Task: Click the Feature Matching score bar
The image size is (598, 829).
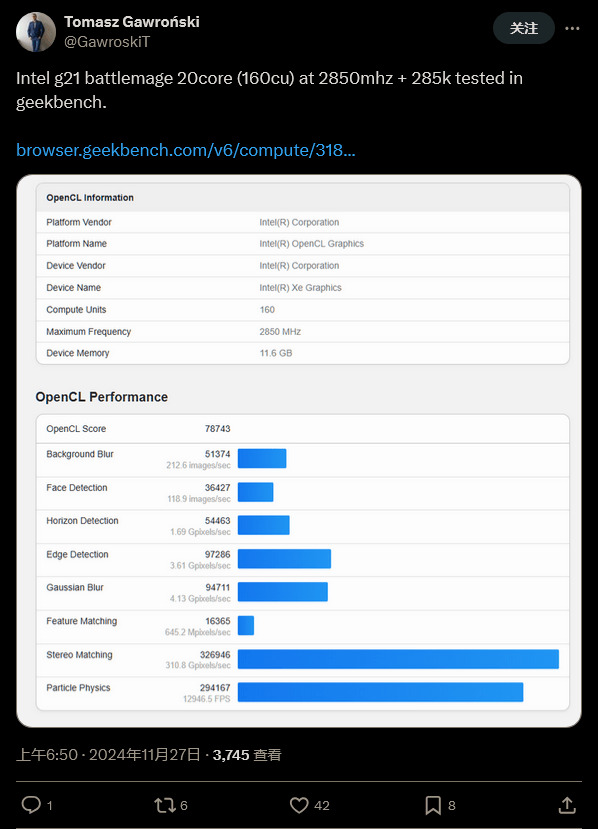Action: pyautogui.click(x=246, y=625)
